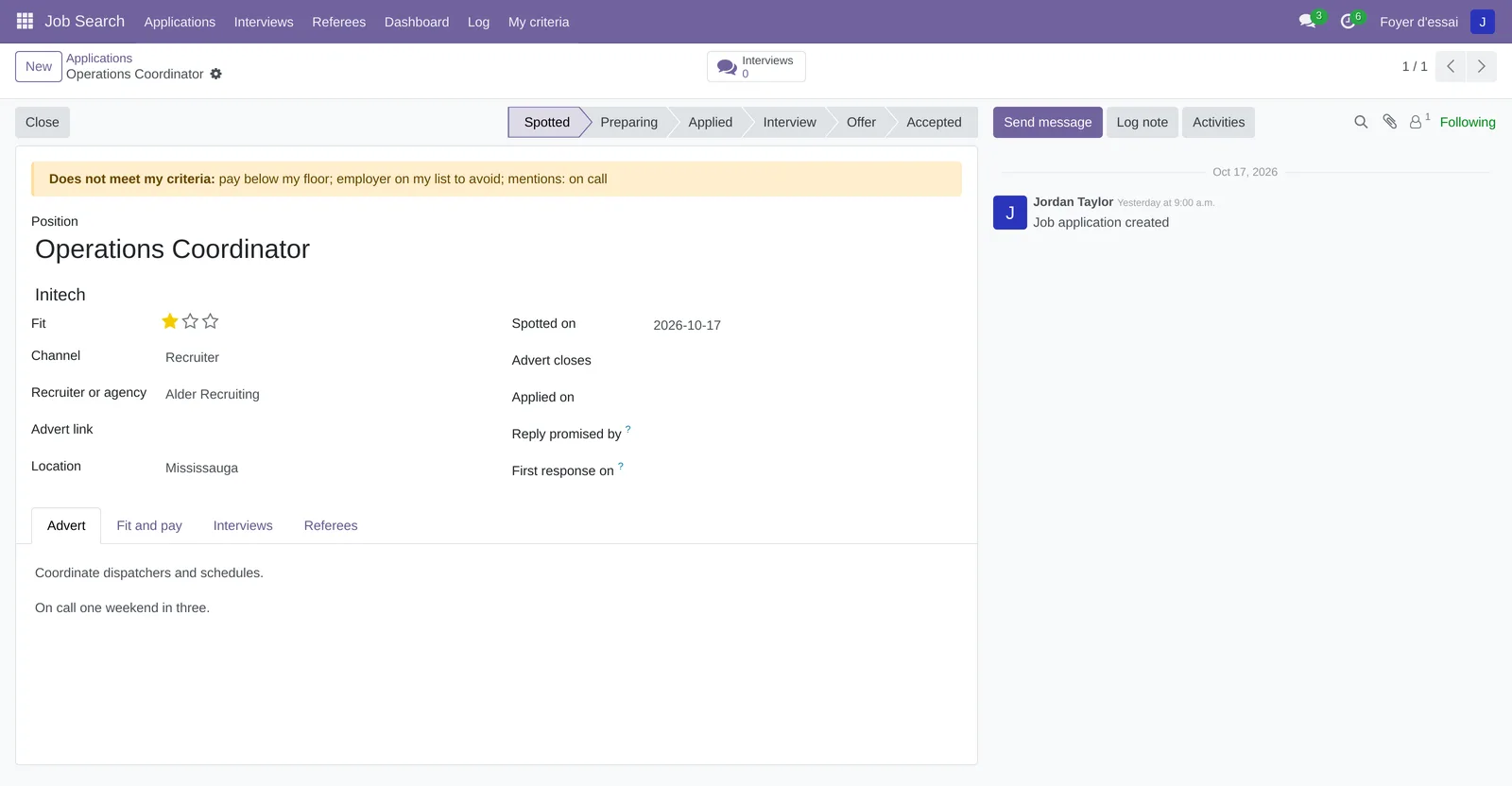Open the Channel dropdown showing Recruiter

point(321,357)
